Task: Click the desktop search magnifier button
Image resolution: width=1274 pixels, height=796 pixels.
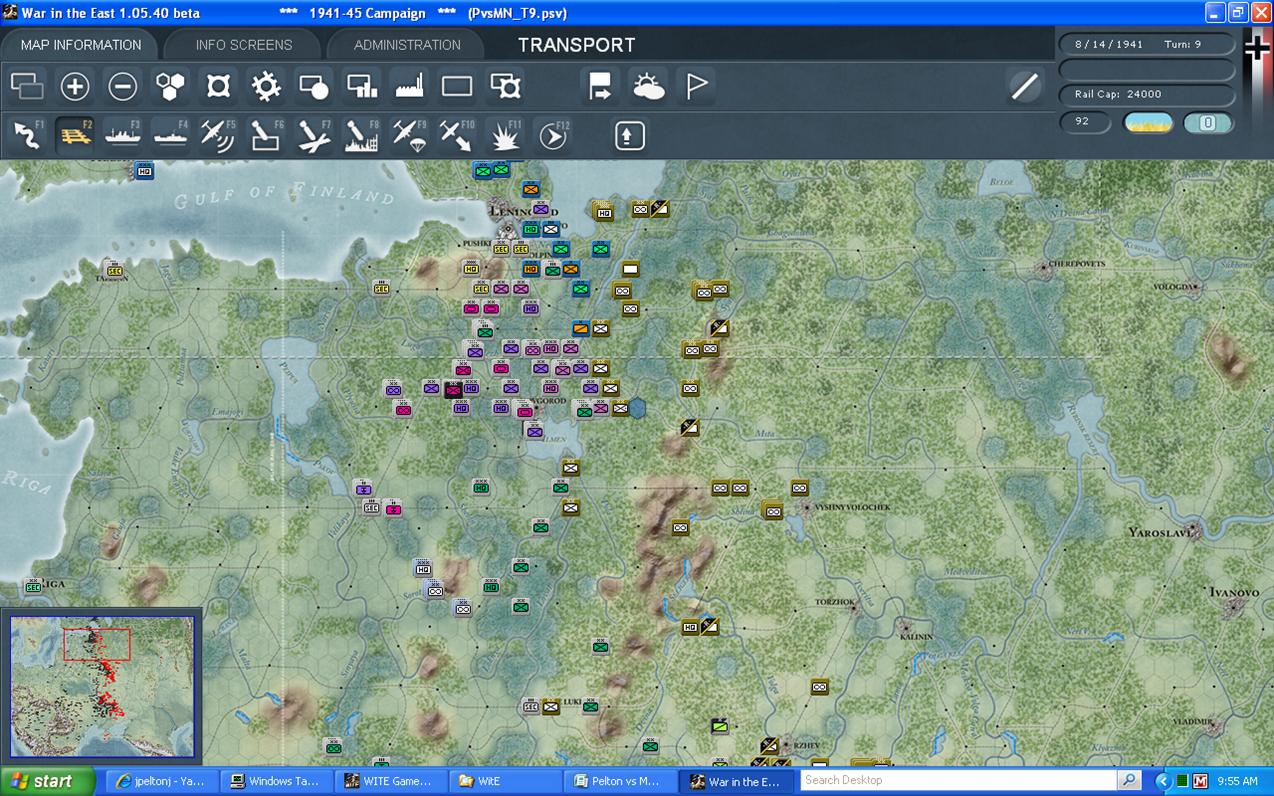Action: 1129,780
